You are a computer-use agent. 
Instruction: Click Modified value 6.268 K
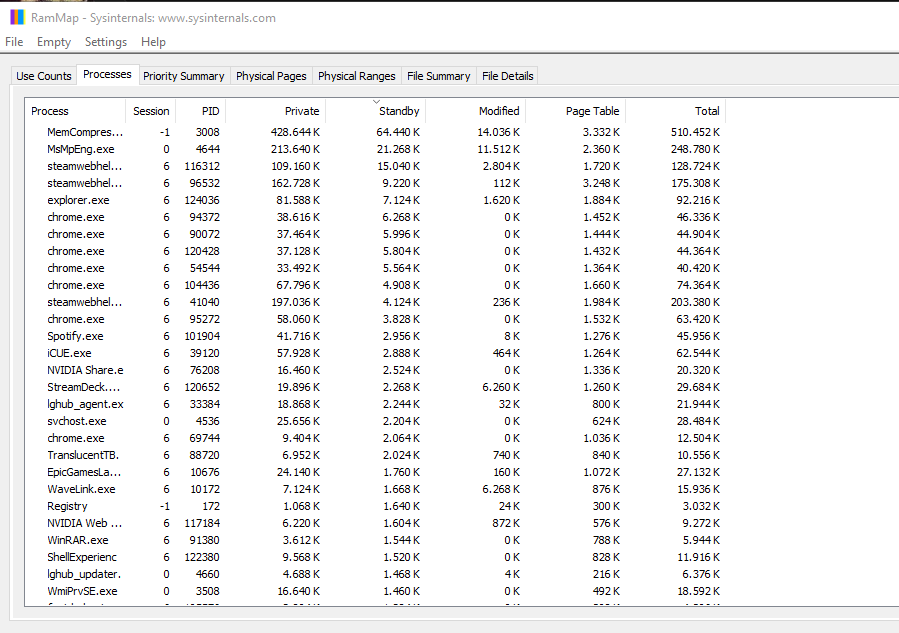[501, 489]
